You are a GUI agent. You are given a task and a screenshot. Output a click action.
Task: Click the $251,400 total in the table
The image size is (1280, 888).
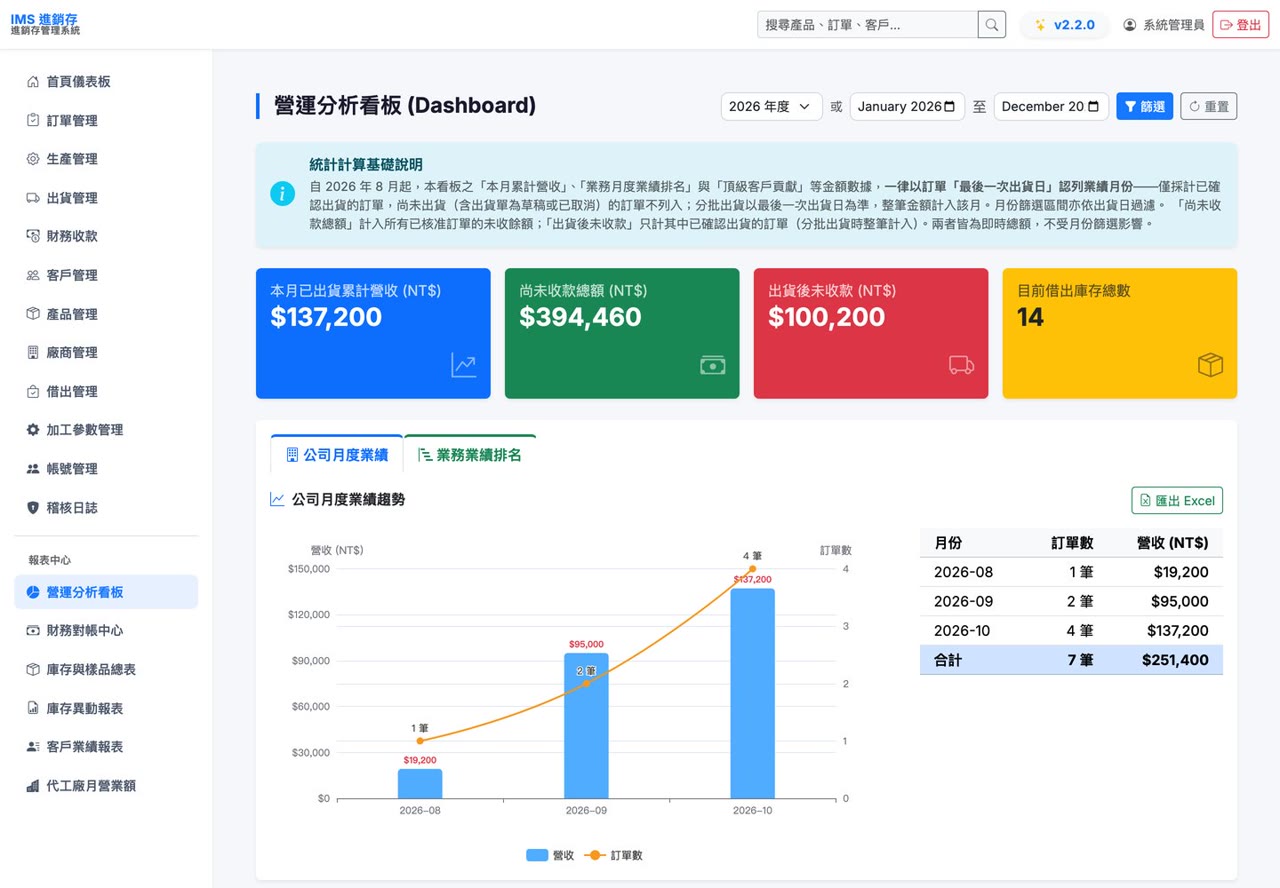click(x=1175, y=660)
